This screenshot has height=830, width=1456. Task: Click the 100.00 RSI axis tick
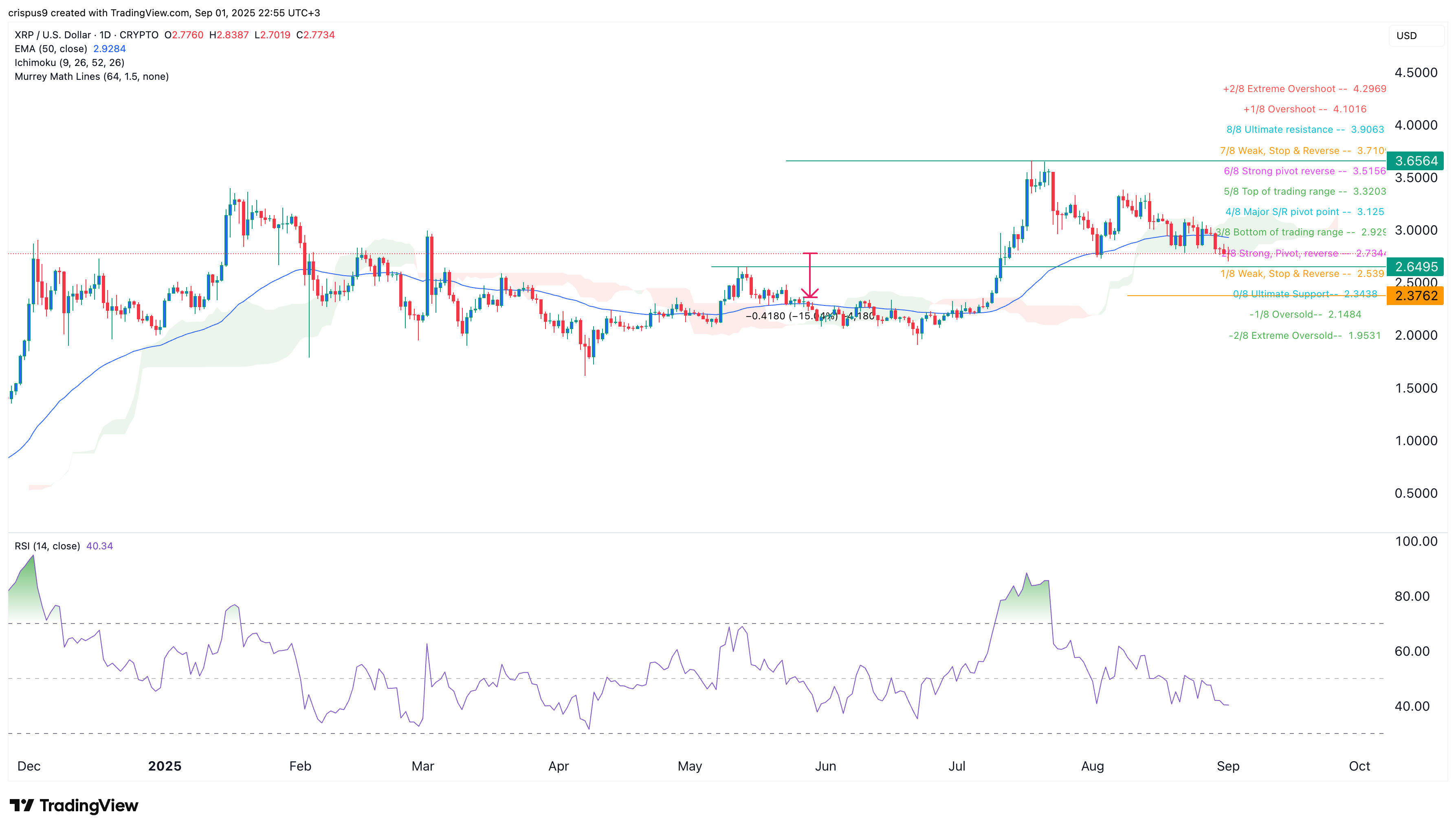(1416, 542)
